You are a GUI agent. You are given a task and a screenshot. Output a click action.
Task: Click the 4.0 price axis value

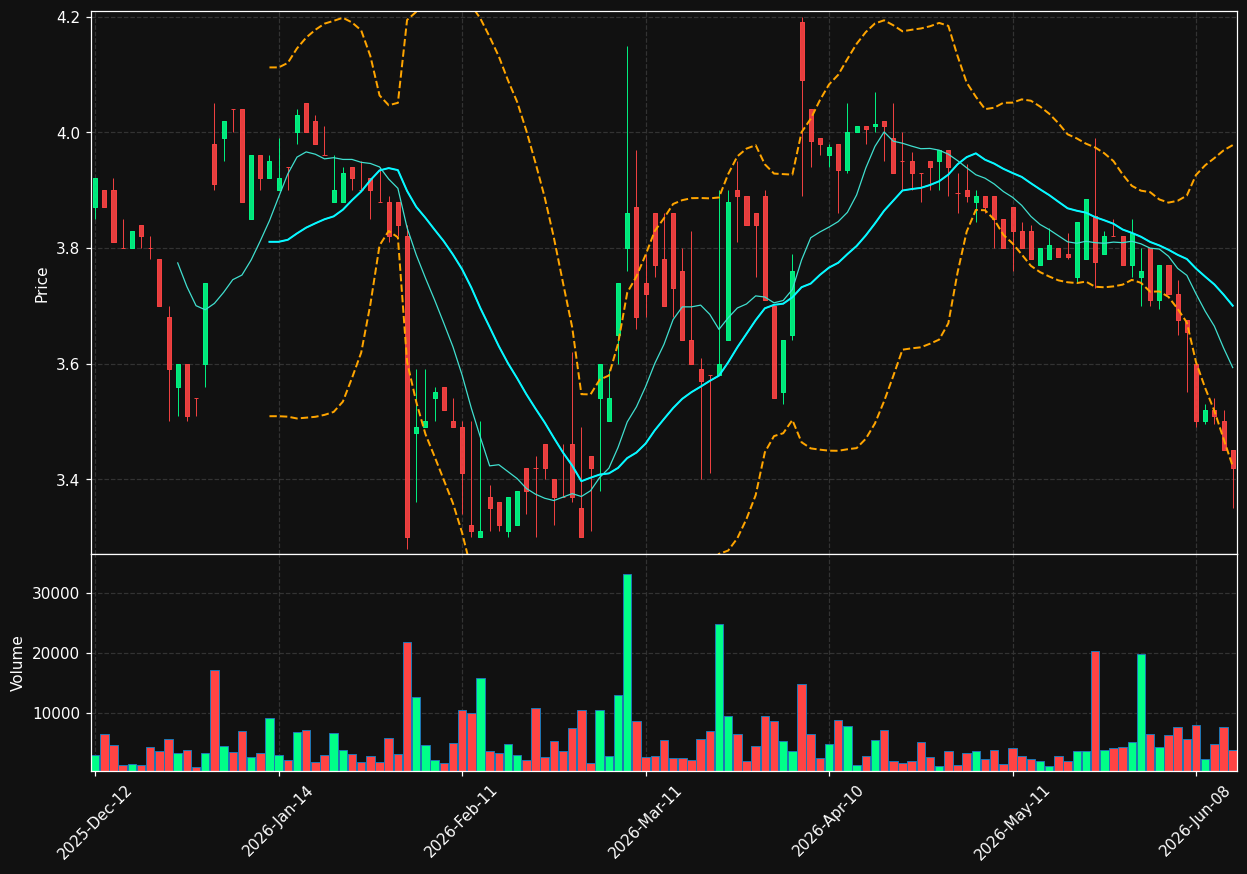tap(69, 133)
